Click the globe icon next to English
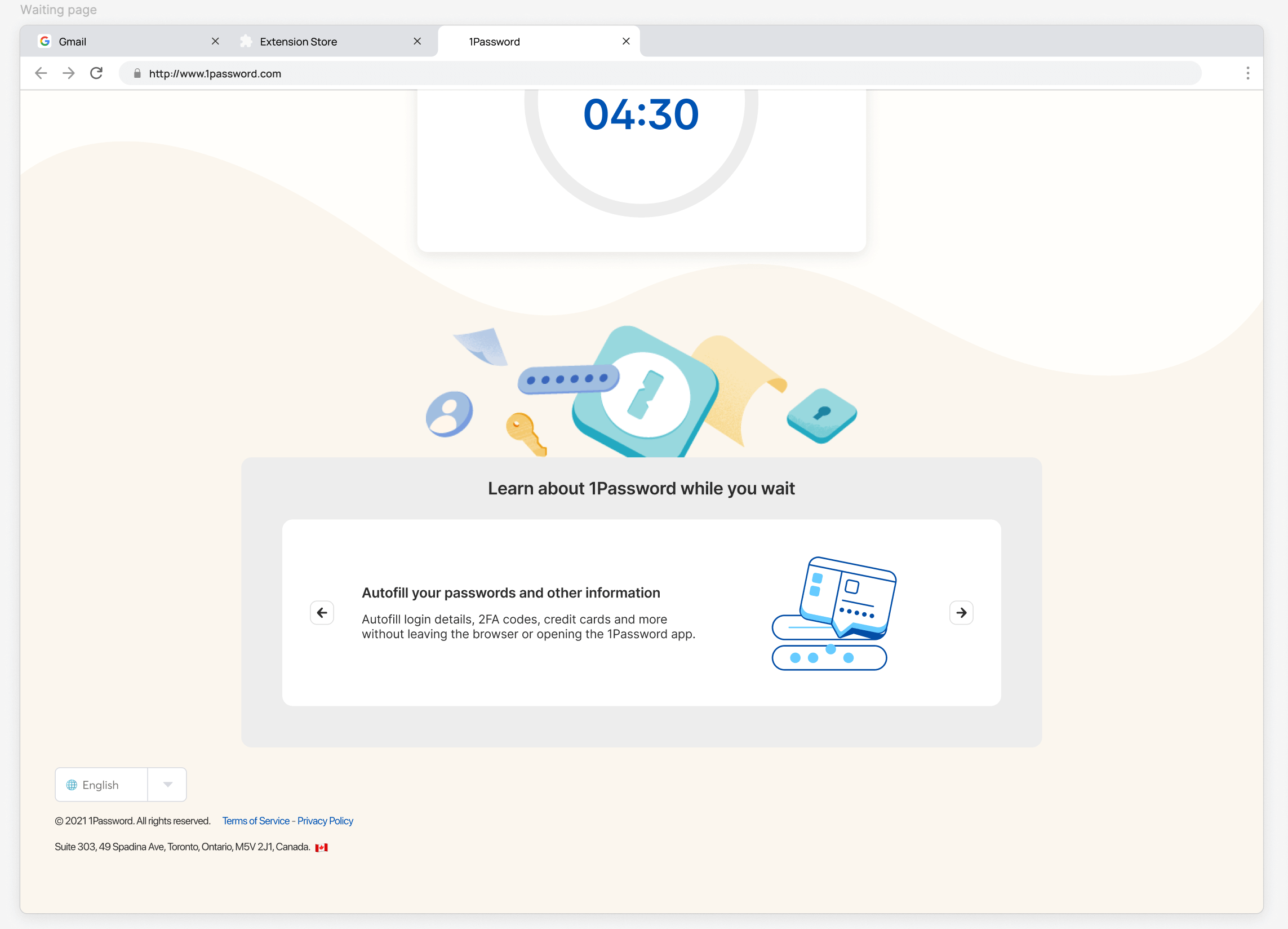Viewport: 1288px width, 929px height. pos(72,784)
